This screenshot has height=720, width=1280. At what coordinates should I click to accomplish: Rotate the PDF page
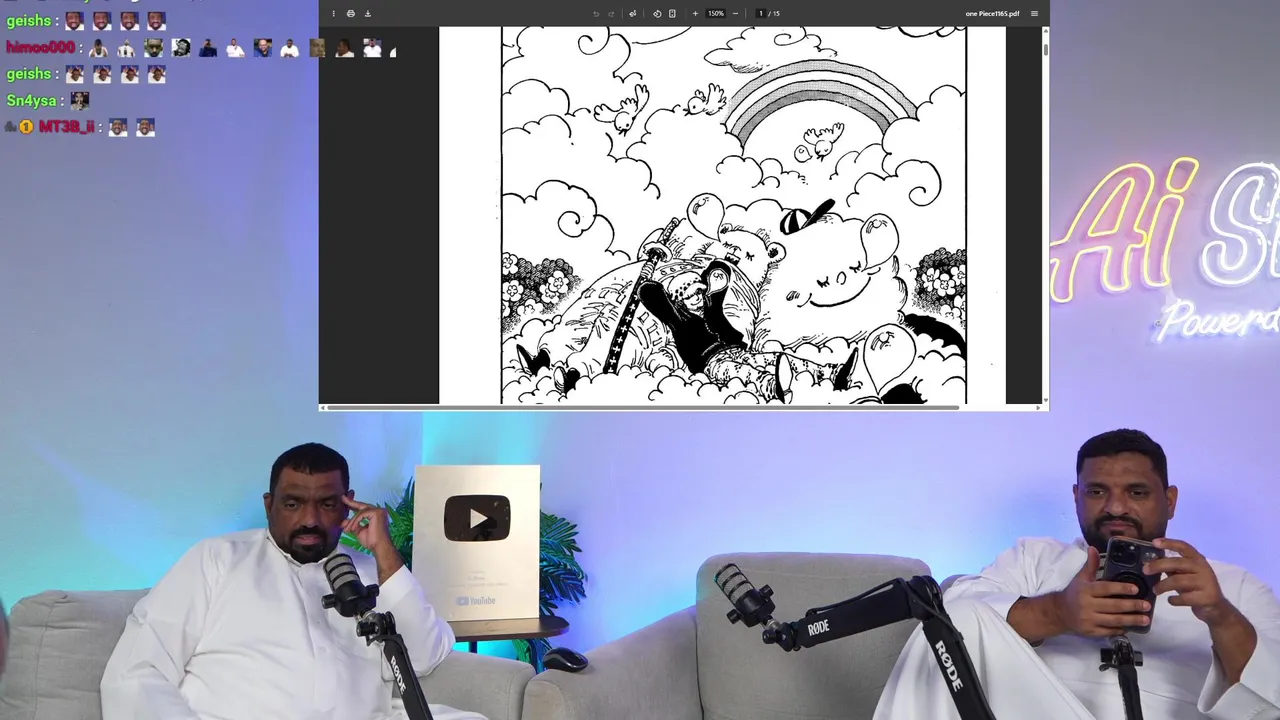tap(657, 13)
